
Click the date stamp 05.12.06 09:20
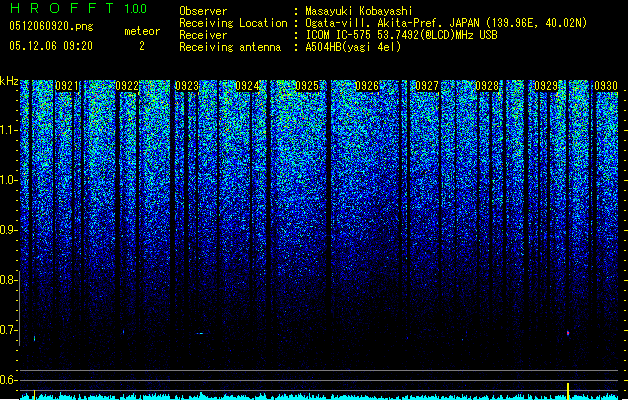pos(51,46)
